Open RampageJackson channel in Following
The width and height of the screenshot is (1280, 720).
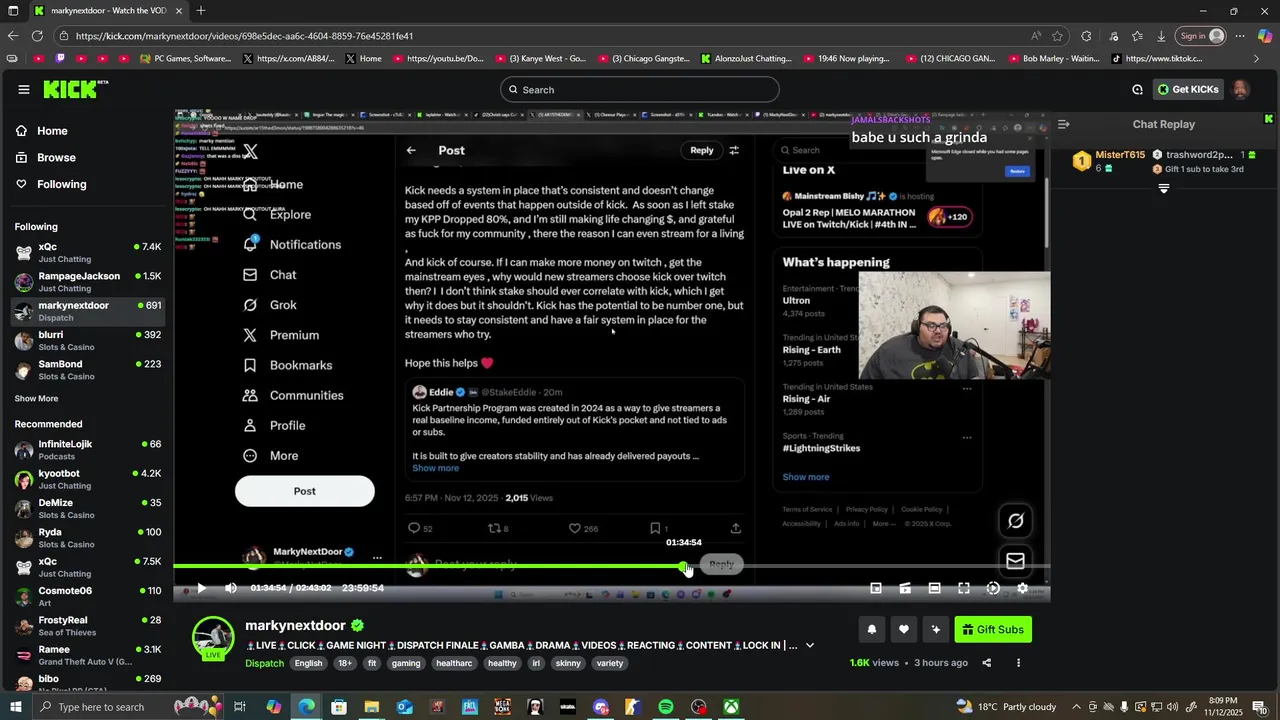coord(88,282)
